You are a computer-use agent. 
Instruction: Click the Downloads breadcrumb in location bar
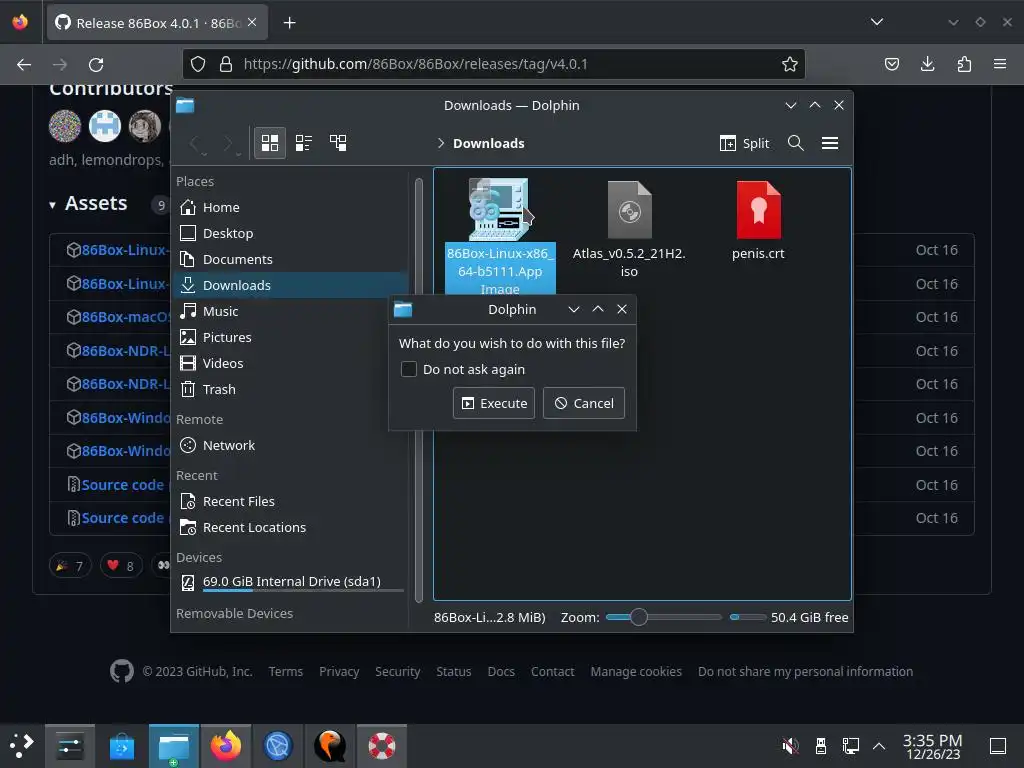488,143
